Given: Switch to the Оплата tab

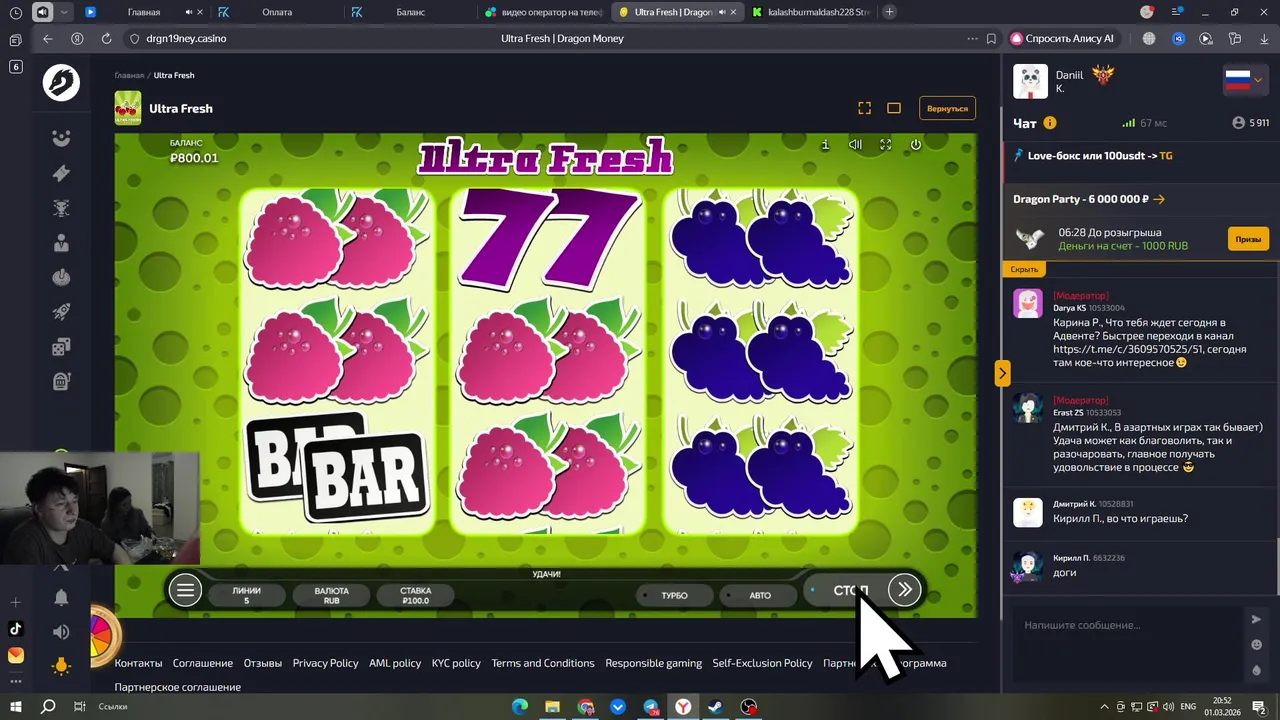Looking at the screenshot, I should pos(277,12).
